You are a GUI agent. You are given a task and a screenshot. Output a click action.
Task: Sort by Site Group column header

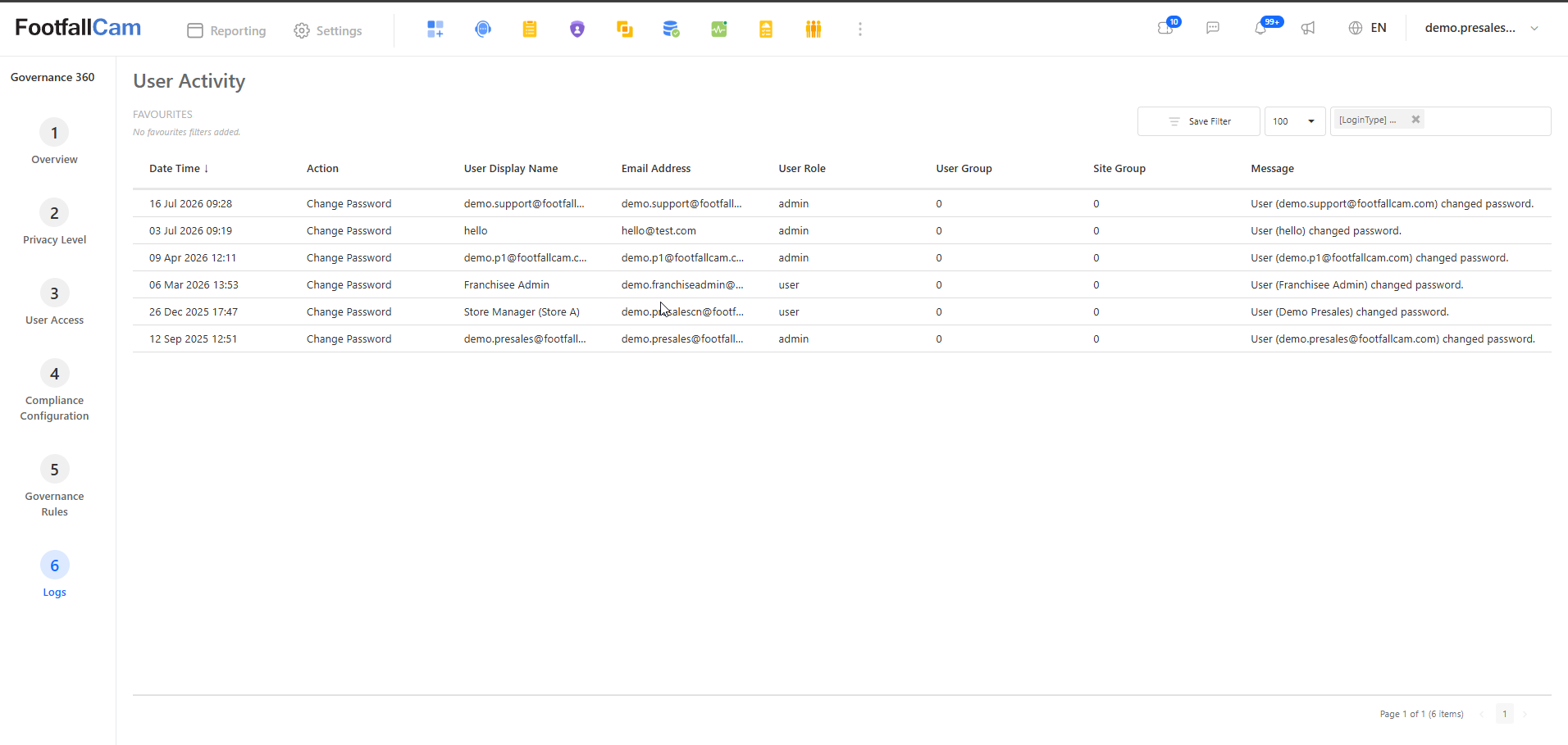(x=1119, y=169)
